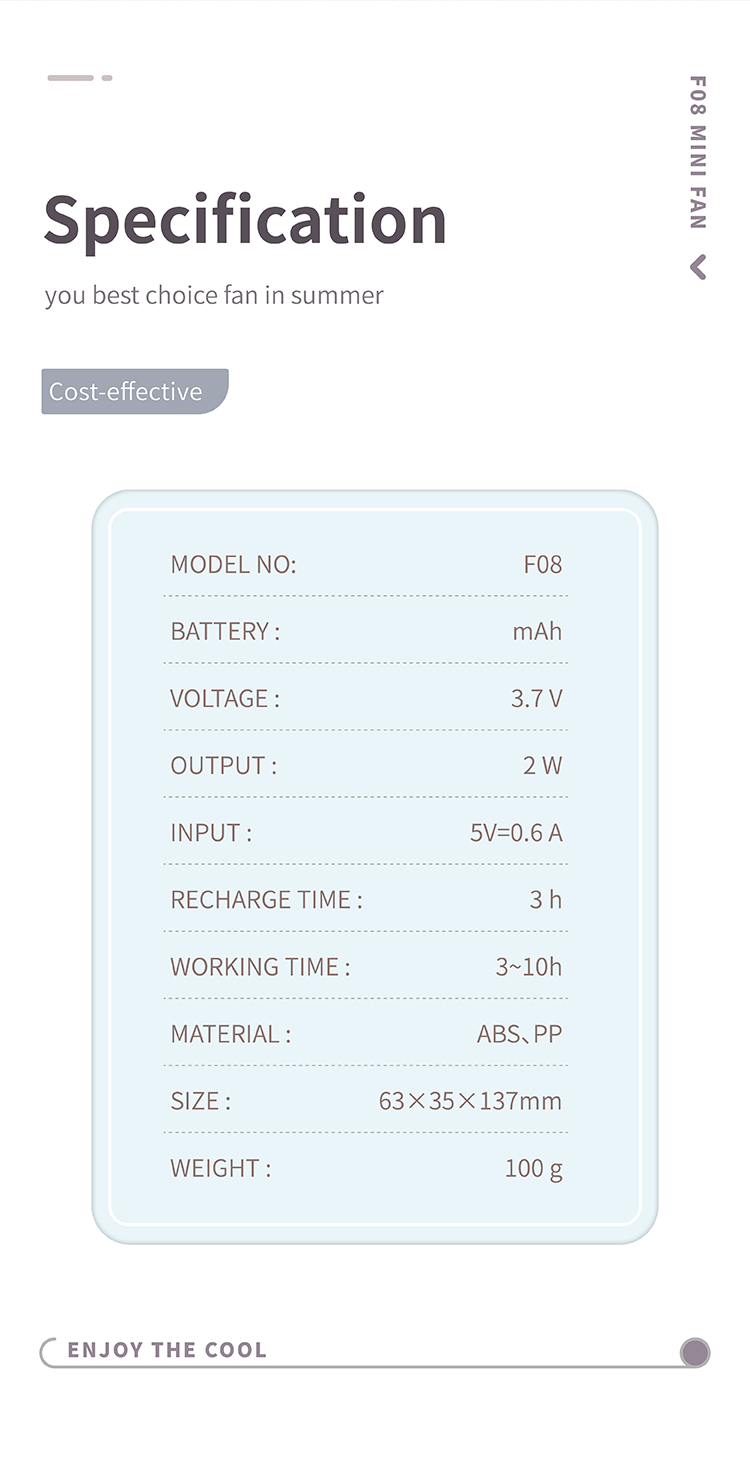This screenshot has height=1474, width=750.
Task: Click the Specification heading
Action: point(245,222)
